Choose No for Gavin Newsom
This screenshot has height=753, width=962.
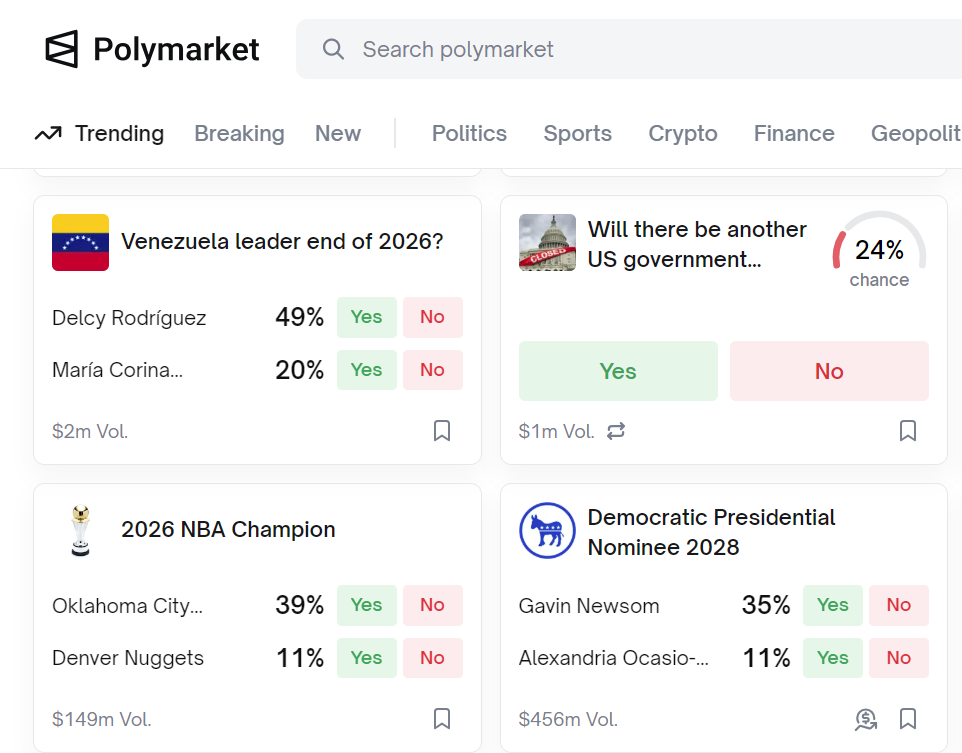pyautogui.click(x=898, y=605)
